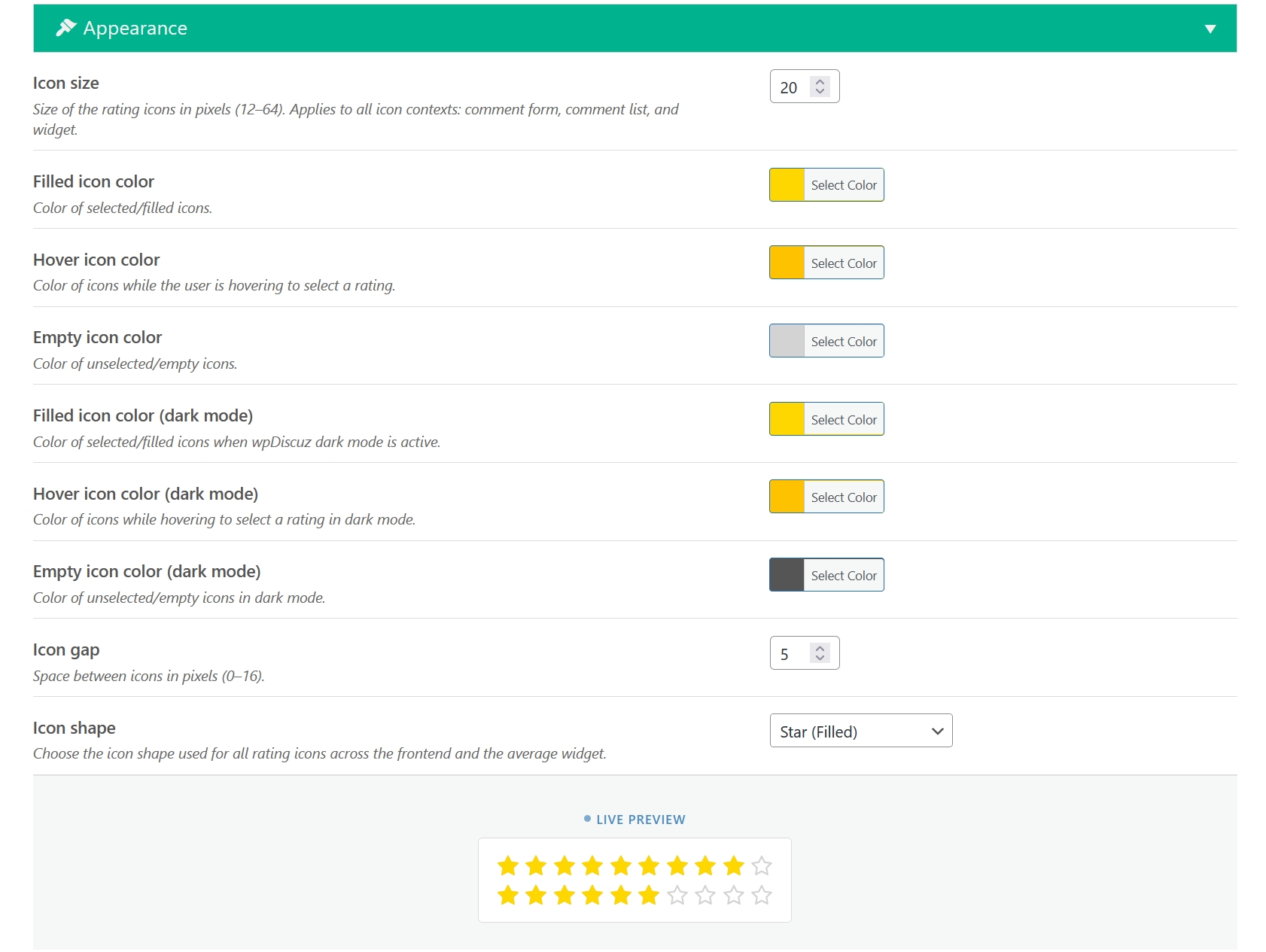Viewport: 1266px width, 952px height.
Task: Click the last empty star in top preview row
Action: click(x=762, y=866)
